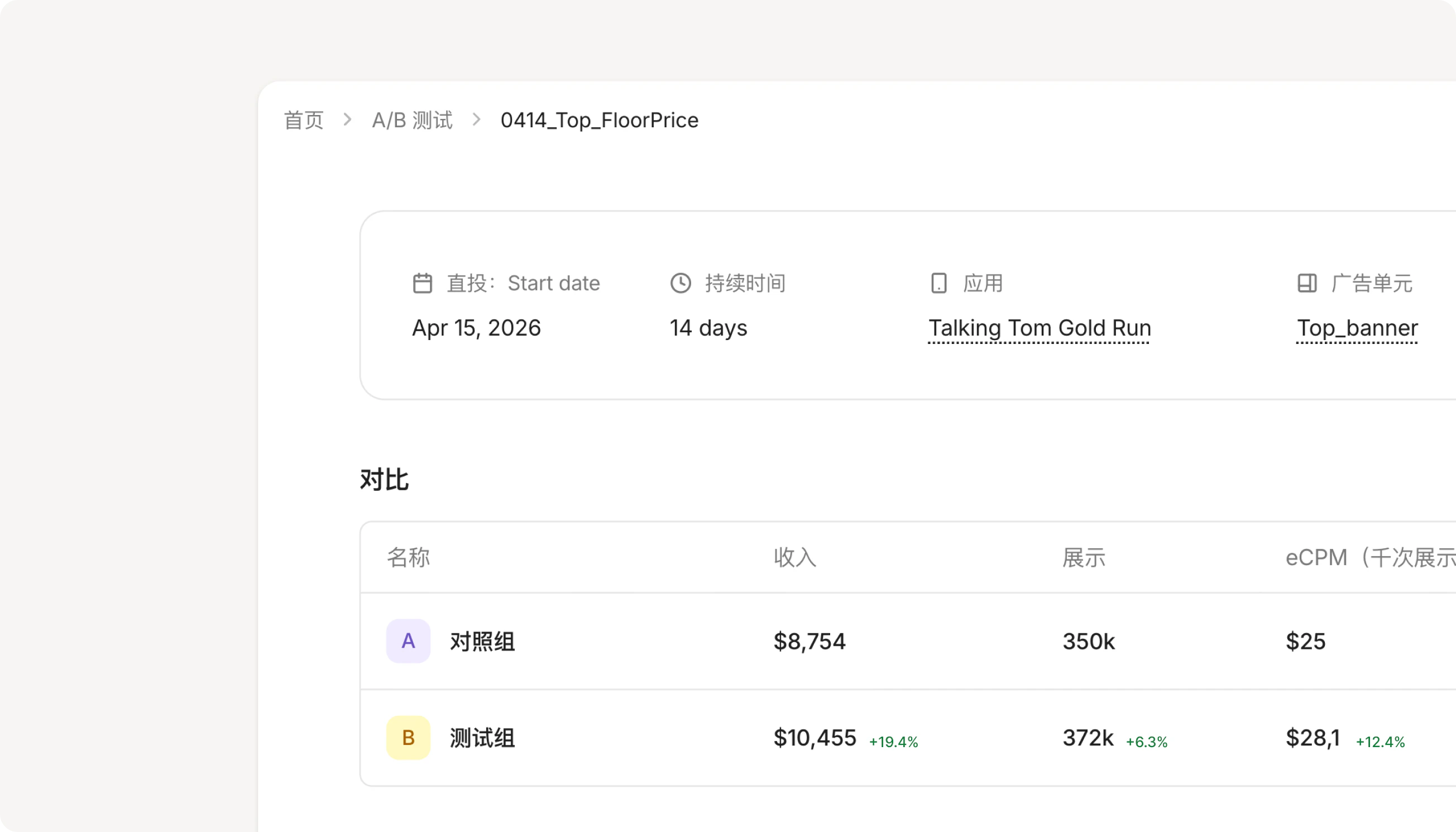The height and width of the screenshot is (832, 1456).
Task: Click the +6.3% impressions change
Action: 1146,742
